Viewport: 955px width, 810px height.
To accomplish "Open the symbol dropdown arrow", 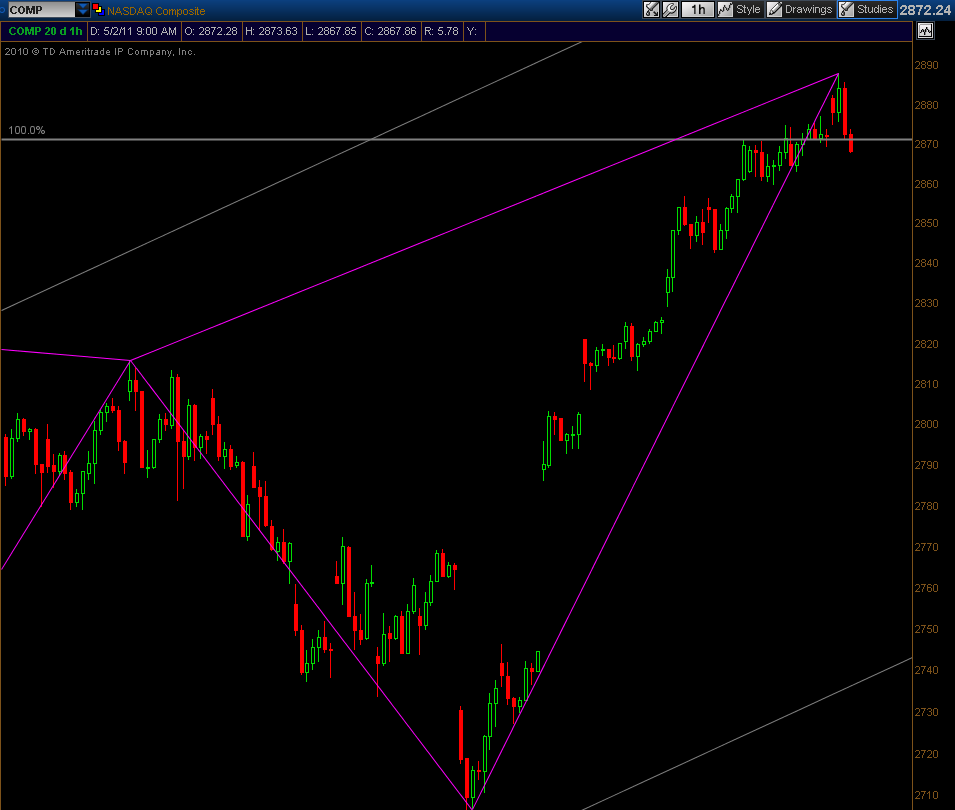I will click(83, 10).
